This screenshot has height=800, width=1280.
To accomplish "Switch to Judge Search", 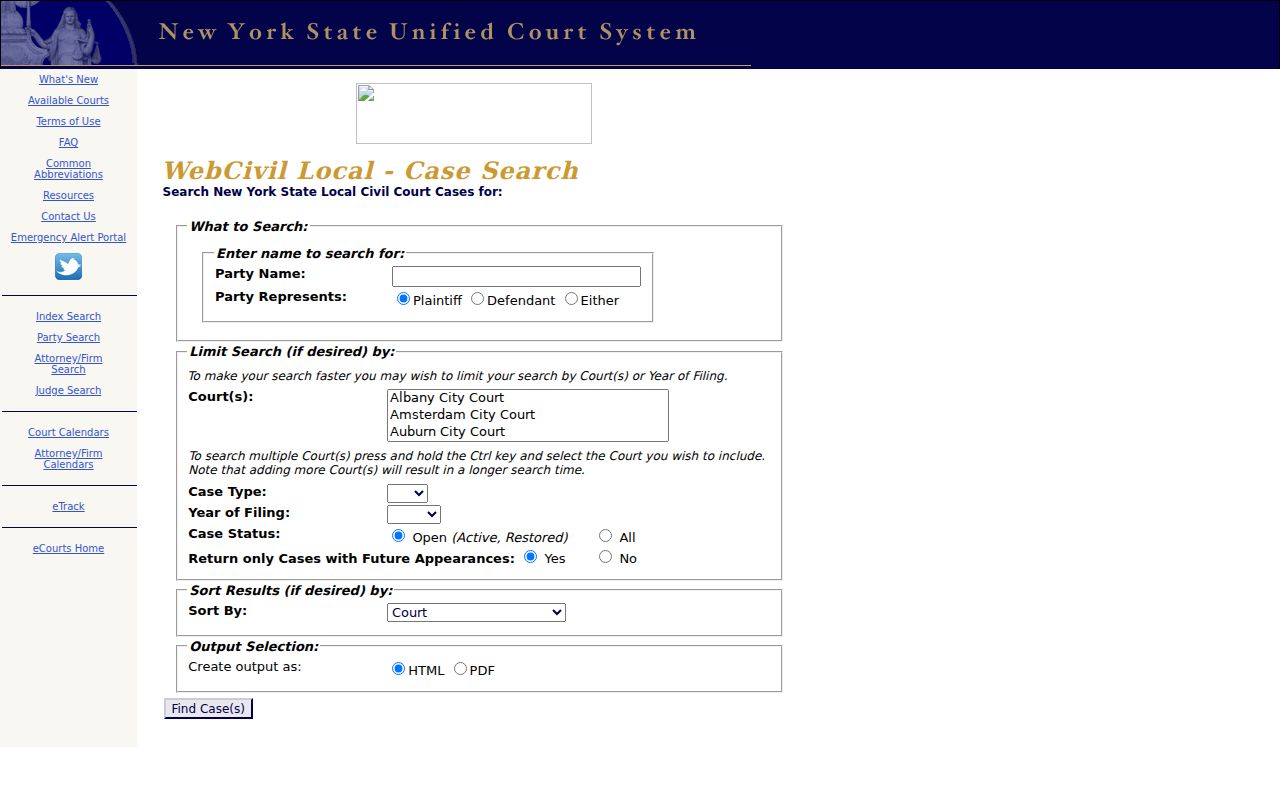I will (68, 391).
